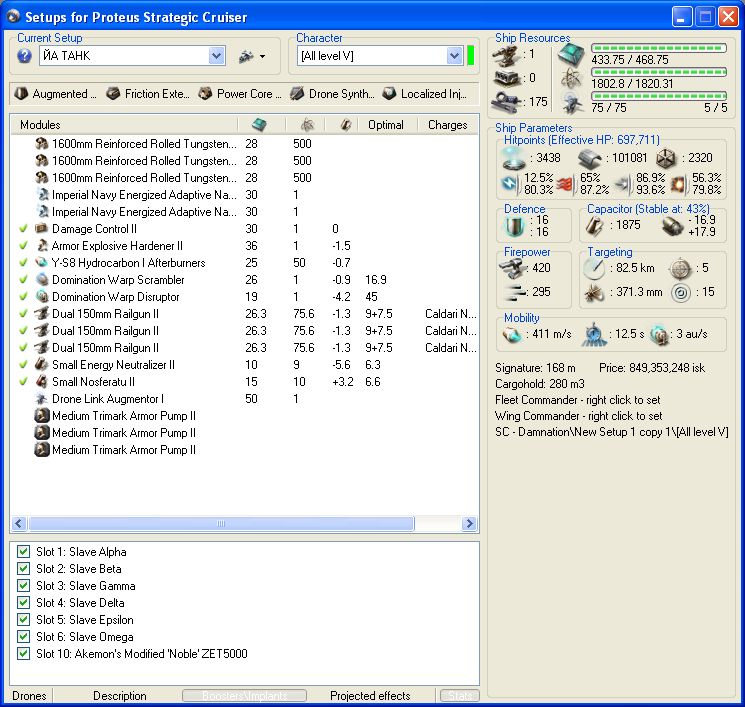Select the Drone Synthesis subsystem
The image size is (745, 707).
(332, 94)
